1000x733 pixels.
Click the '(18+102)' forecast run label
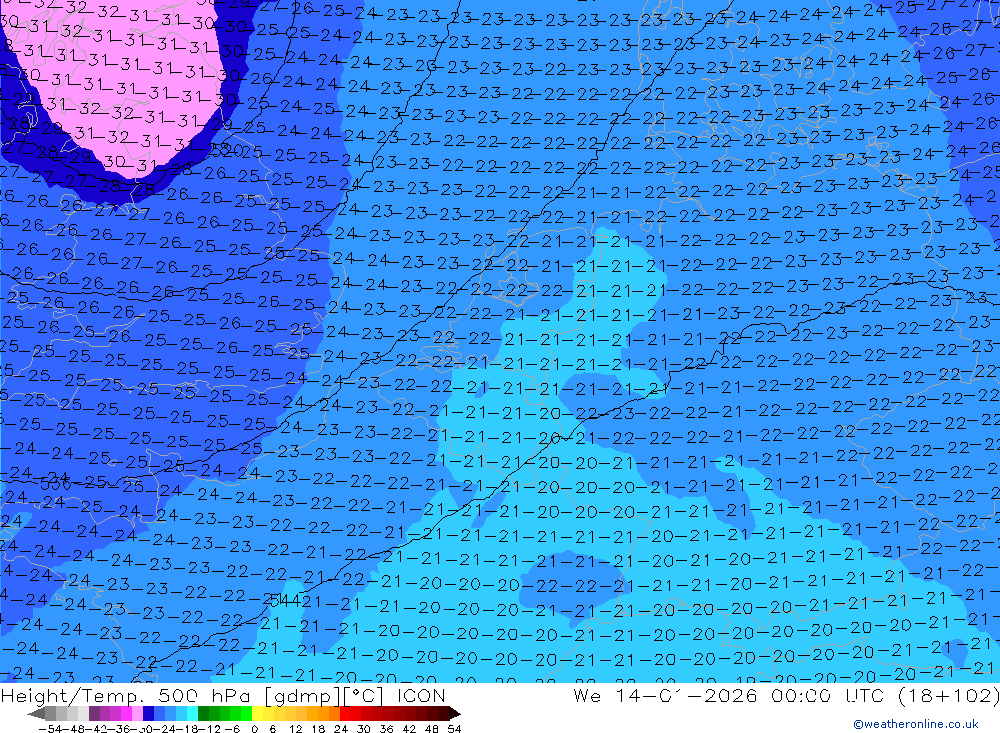tap(948, 695)
